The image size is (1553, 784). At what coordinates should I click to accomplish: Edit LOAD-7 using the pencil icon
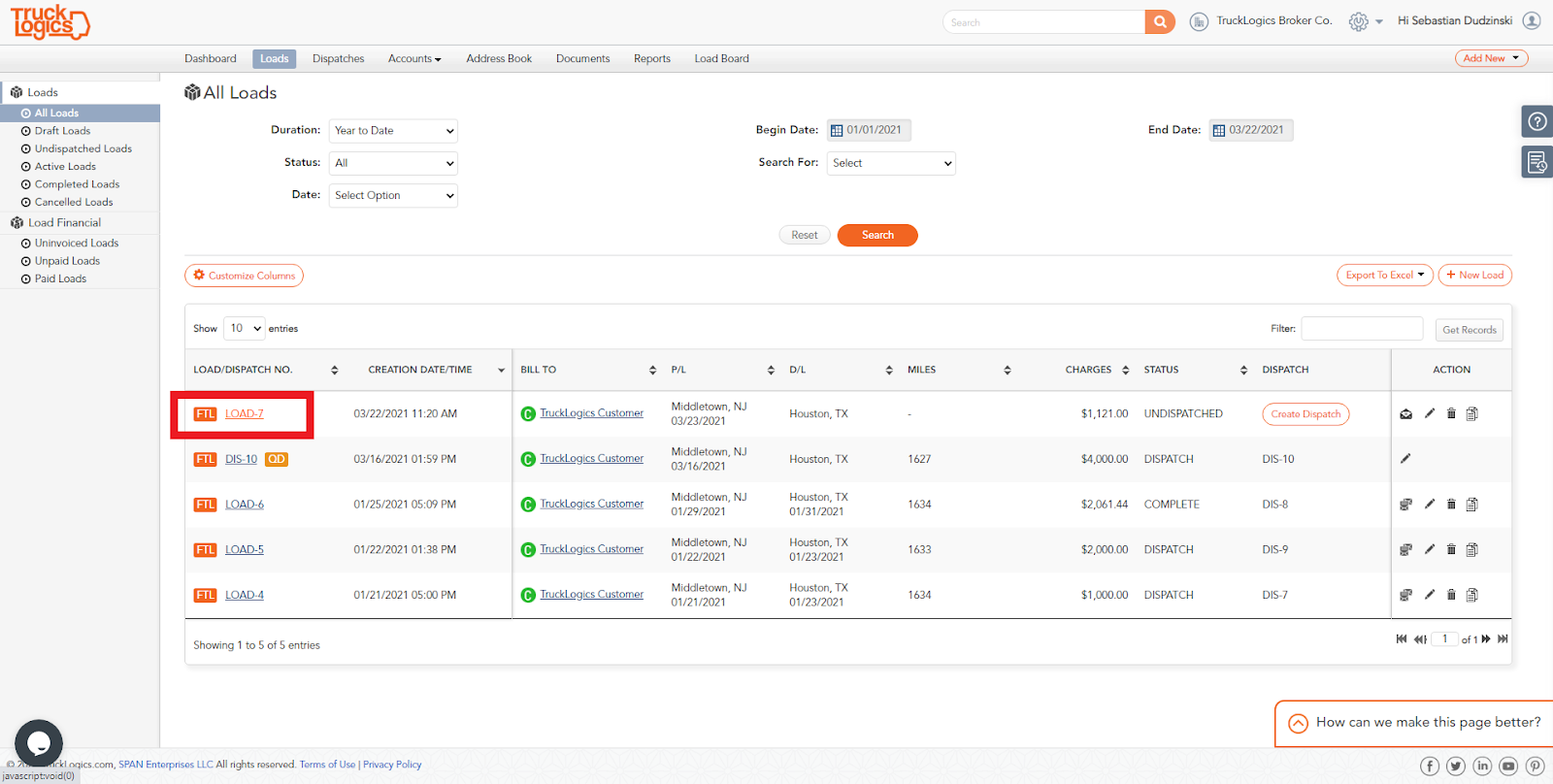tap(1430, 413)
